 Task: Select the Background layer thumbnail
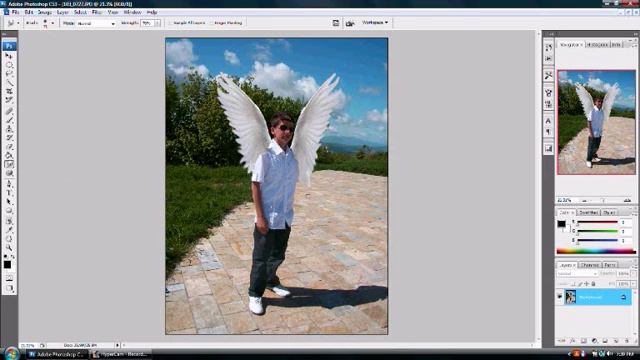(x=570, y=297)
